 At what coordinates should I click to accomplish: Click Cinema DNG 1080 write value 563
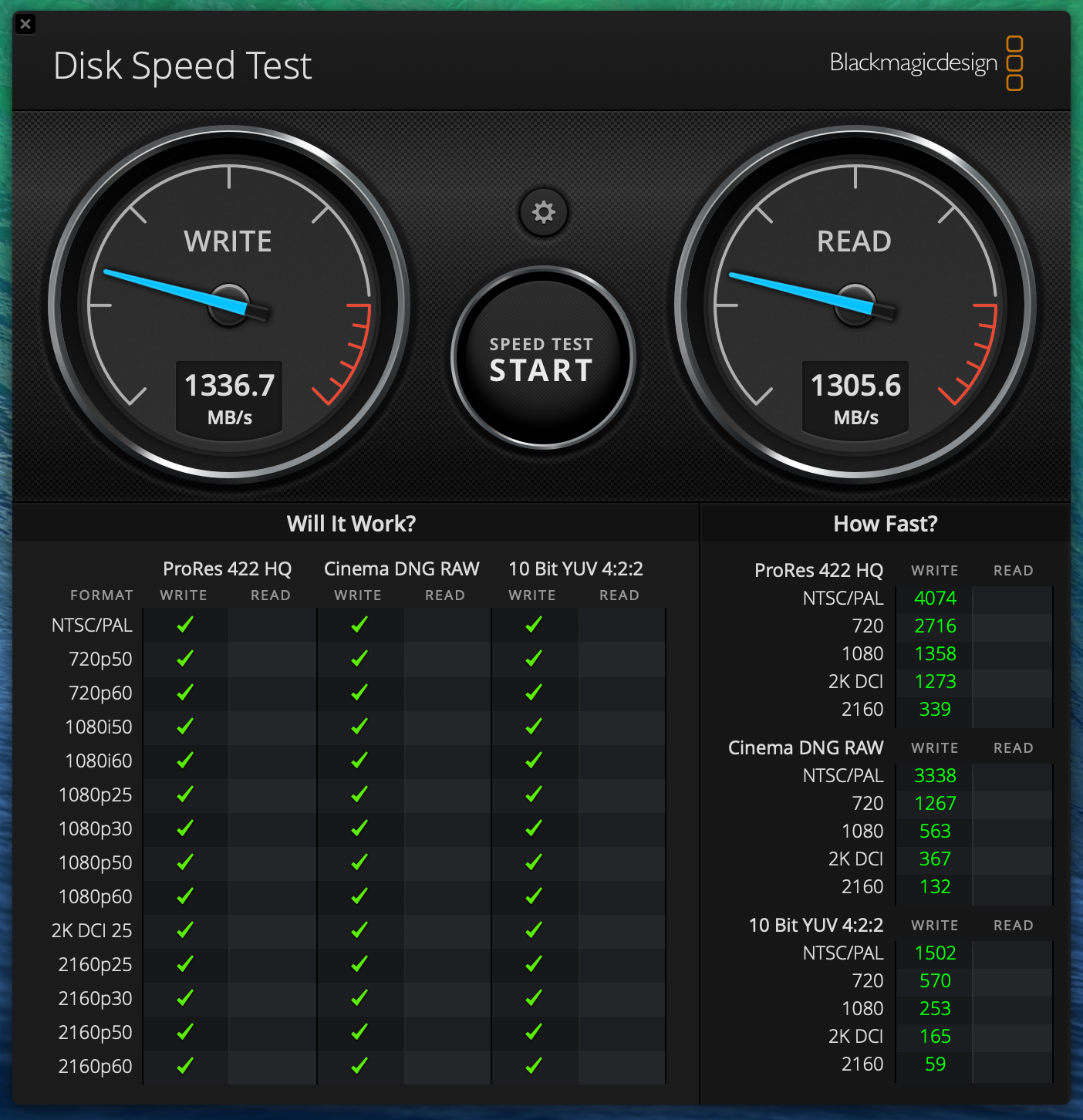tap(935, 831)
